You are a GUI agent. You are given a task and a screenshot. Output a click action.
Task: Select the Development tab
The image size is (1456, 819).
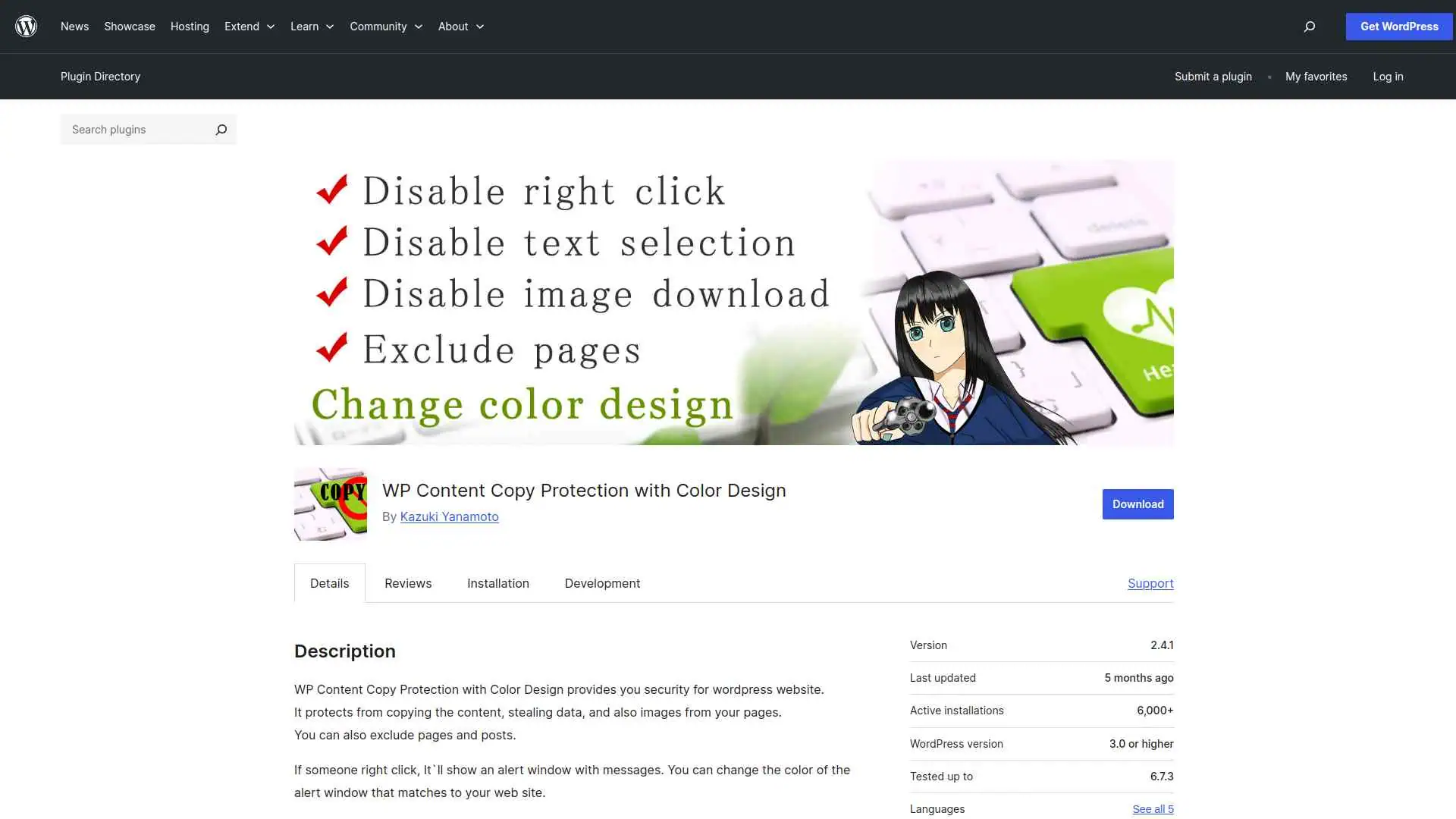602,583
